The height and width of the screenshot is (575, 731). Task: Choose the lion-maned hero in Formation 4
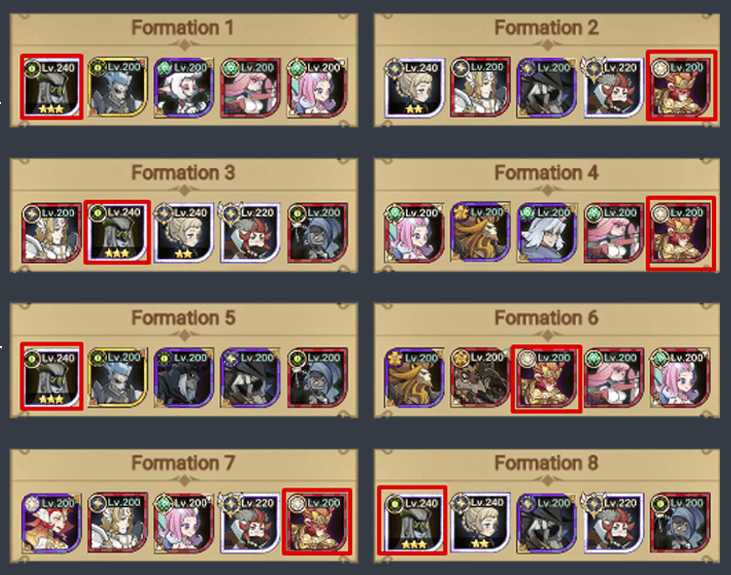click(x=480, y=232)
